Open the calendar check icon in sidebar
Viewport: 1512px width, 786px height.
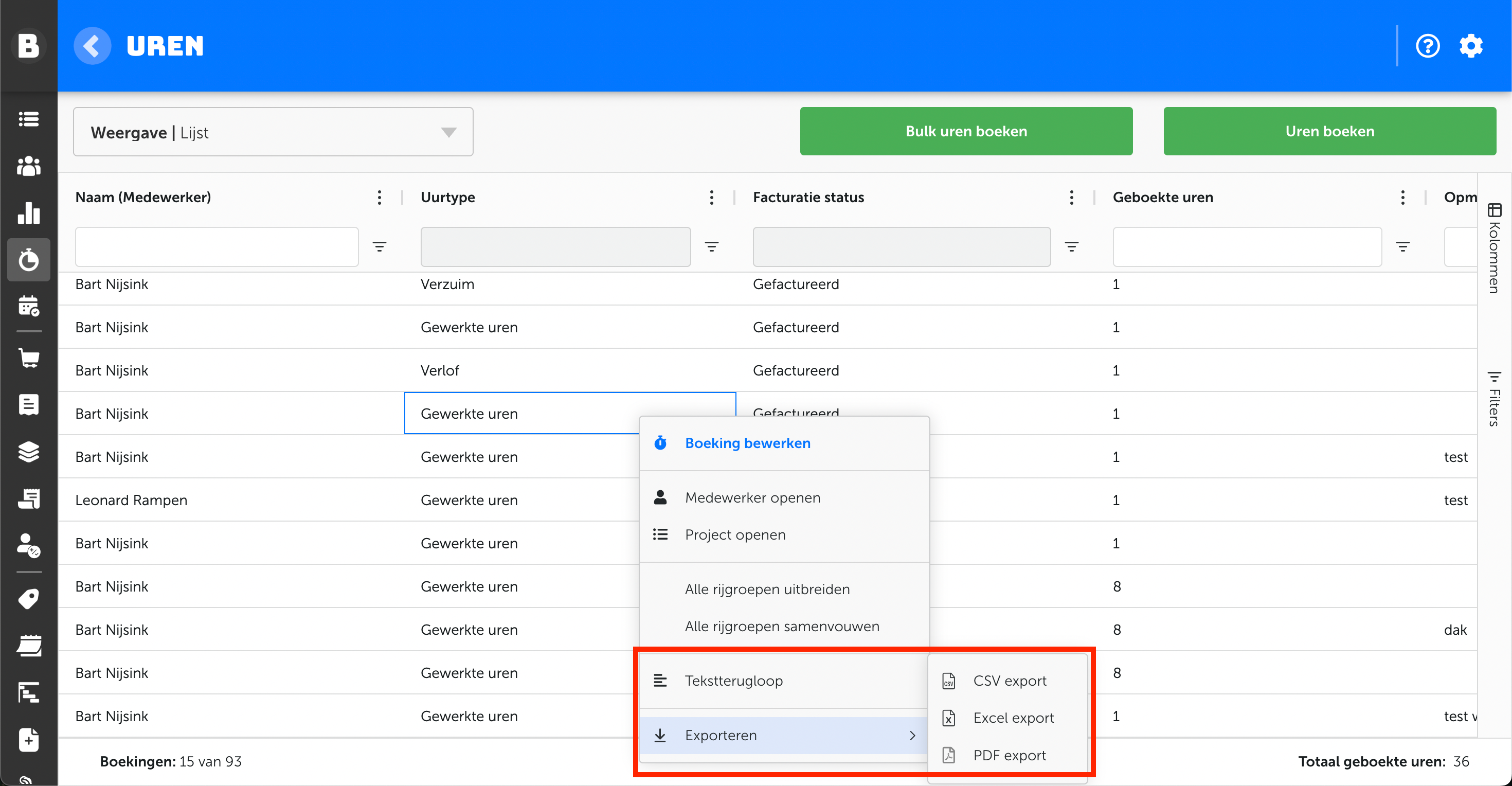pos(28,306)
